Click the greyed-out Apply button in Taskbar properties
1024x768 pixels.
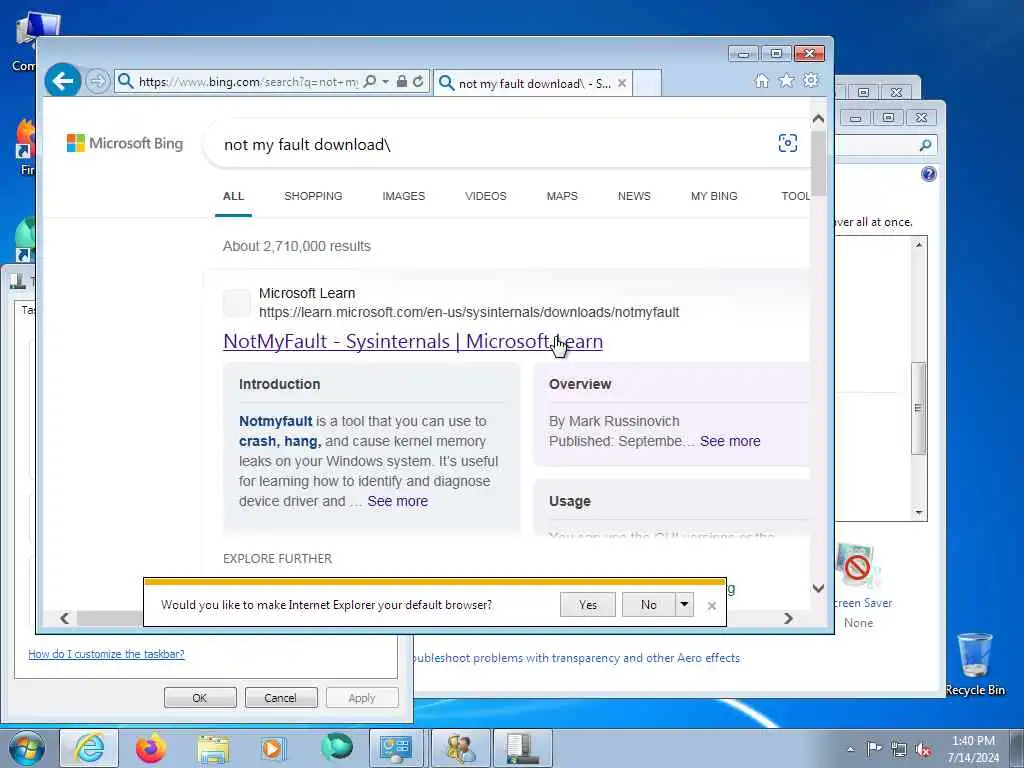pos(362,697)
